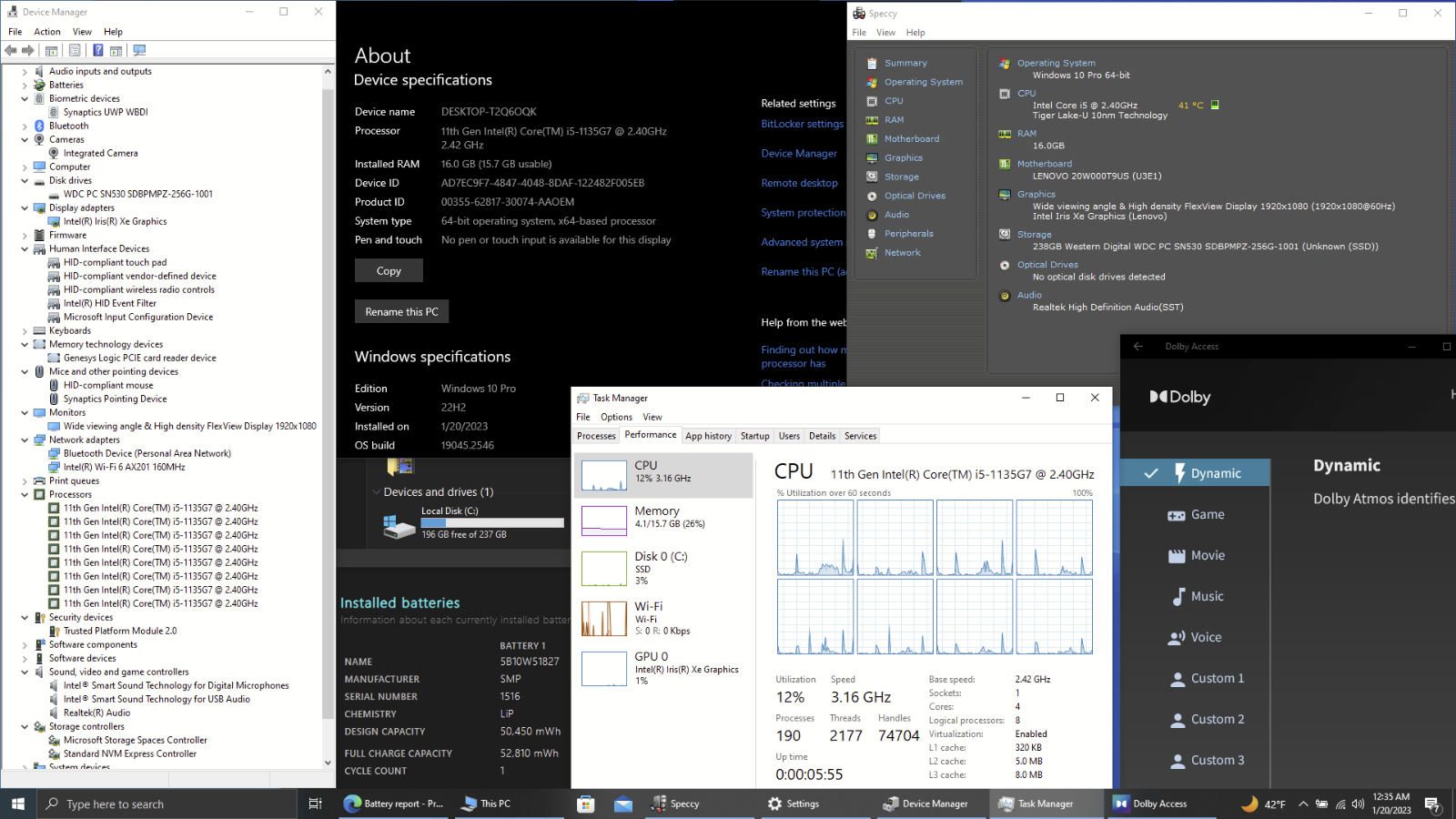This screenshot has height=819, width=1456.
Task: Select Trusted Platform Module 2.0 device
Action: click(120, 631)
